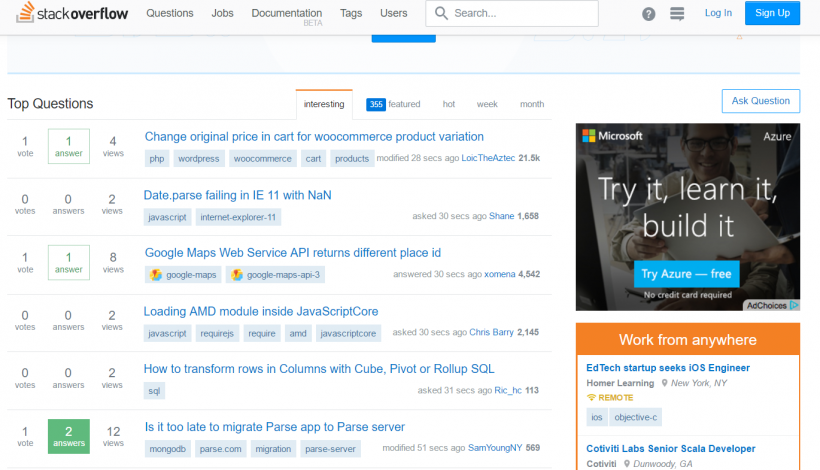Click the Try Azure — free button
Image resolution: width=820 pixels, height=470 pixels.
pos(687,274)
